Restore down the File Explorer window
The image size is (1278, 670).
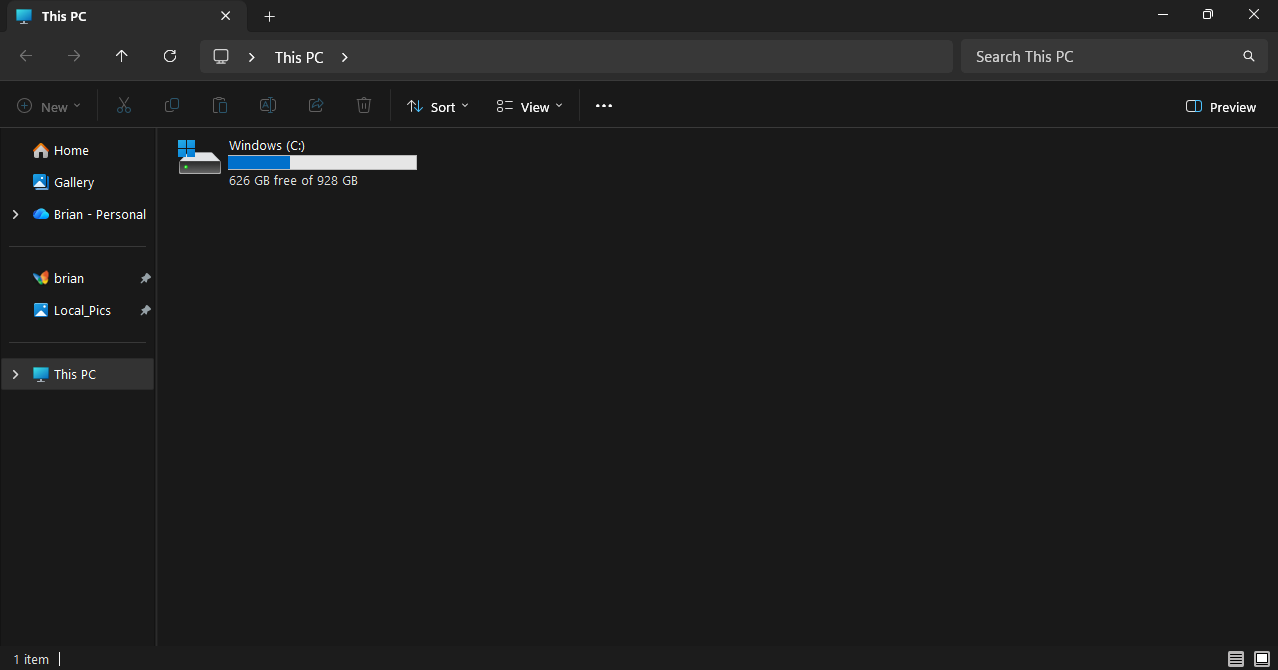[x=1208, y=15]
